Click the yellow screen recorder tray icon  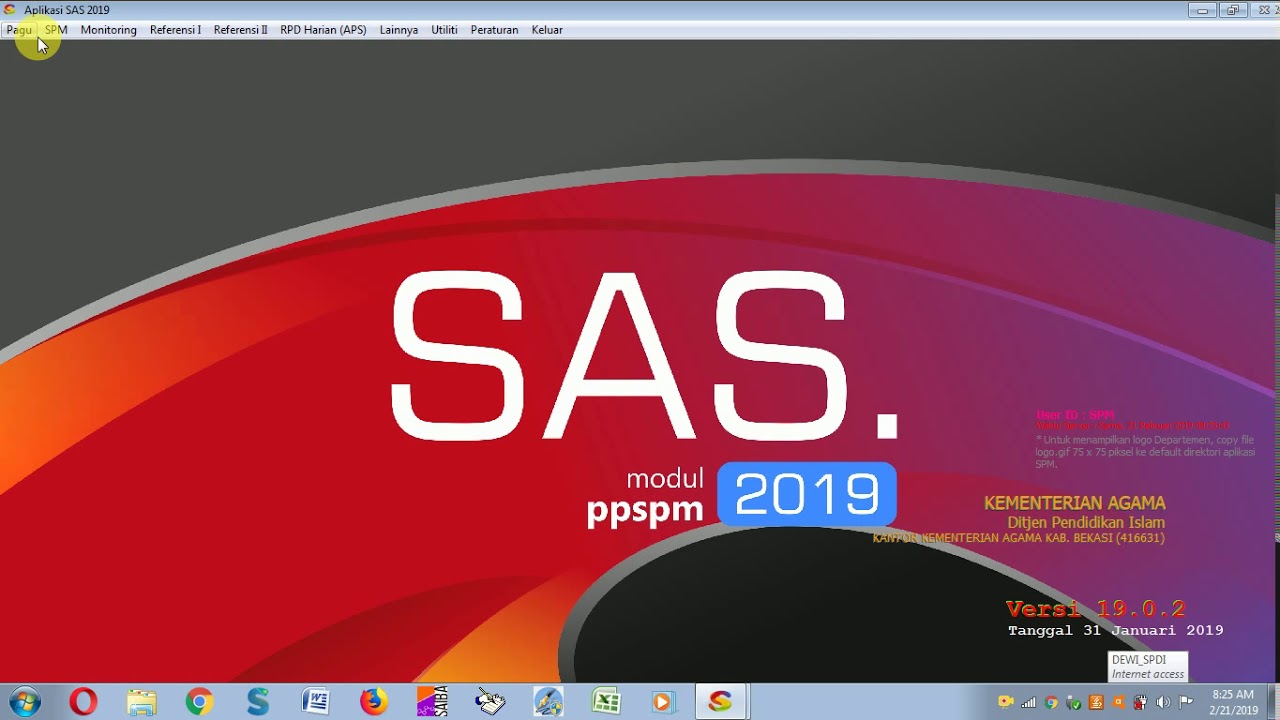(1006, 702)
